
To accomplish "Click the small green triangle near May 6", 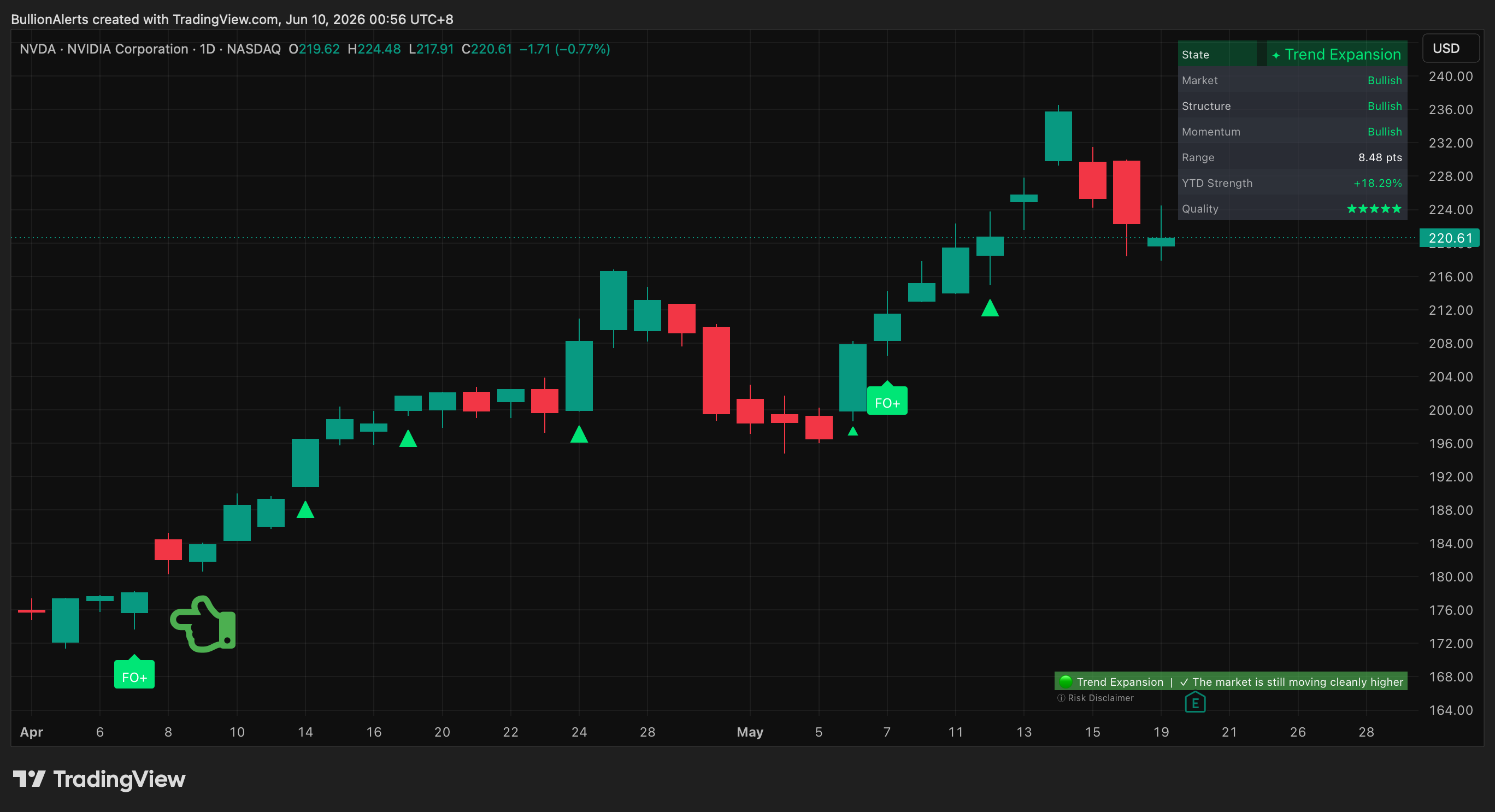I will pyautogui.click(x=852, y=431).
